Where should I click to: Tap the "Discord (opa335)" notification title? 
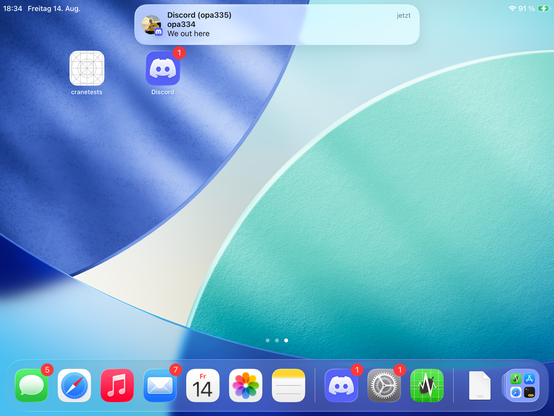coord(199,15)
